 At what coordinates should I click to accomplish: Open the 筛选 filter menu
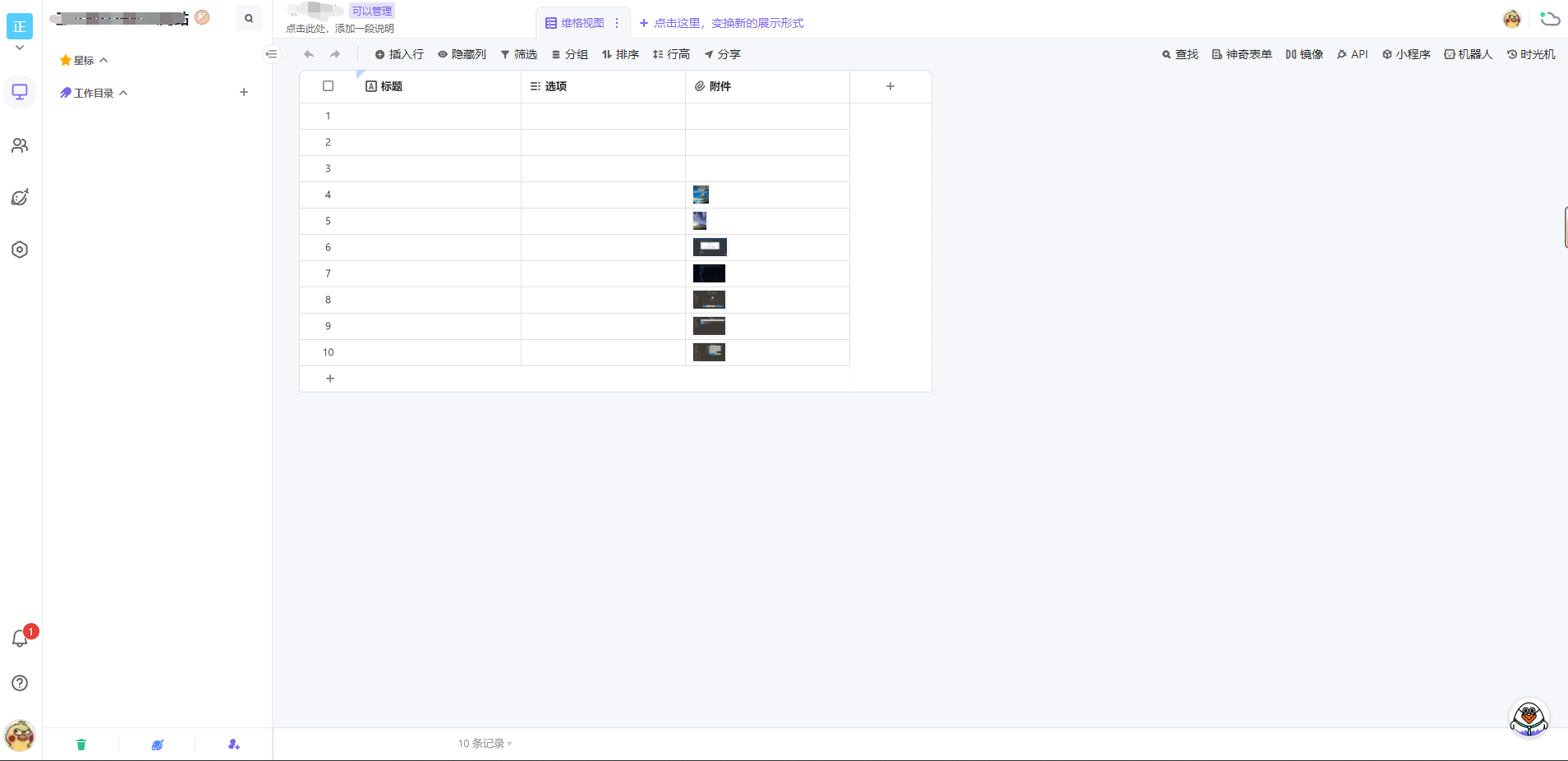(518, 54)
